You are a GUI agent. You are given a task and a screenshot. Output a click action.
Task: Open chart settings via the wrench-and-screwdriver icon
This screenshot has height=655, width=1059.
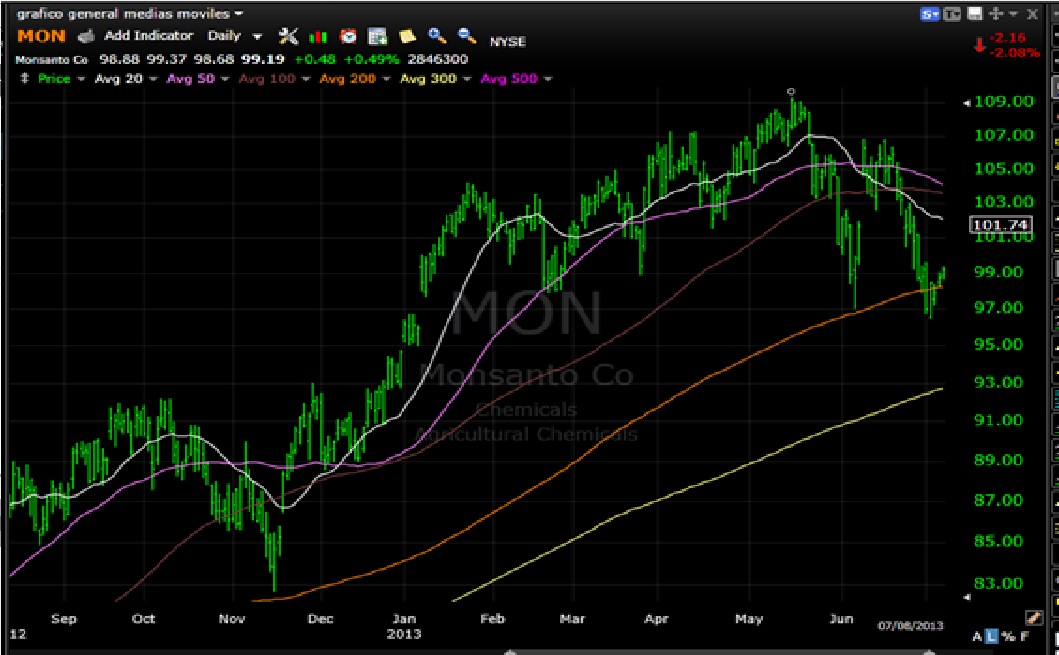click(288, 36)
